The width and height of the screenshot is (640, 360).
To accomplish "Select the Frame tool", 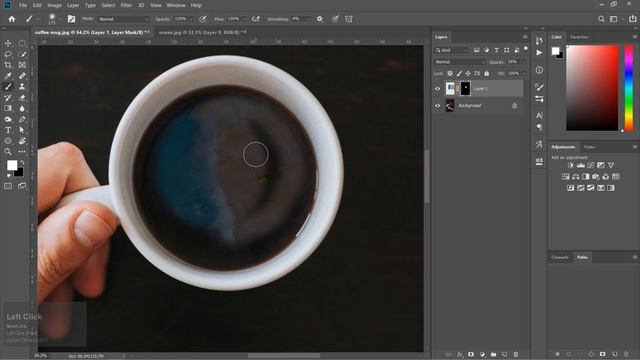I will pos(22,65).
